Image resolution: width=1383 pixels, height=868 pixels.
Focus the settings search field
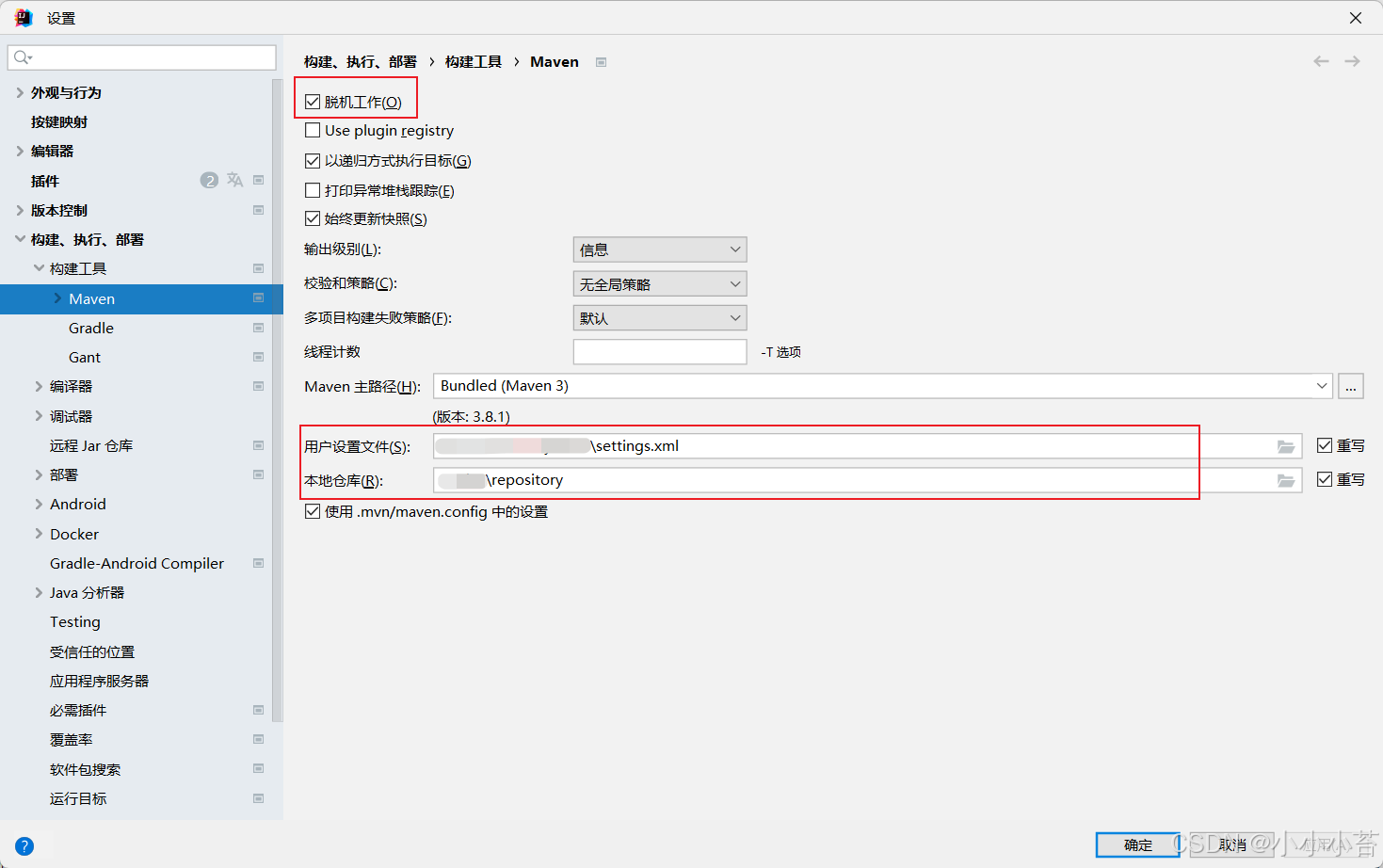pyautogui.click(x=142, y=57)
